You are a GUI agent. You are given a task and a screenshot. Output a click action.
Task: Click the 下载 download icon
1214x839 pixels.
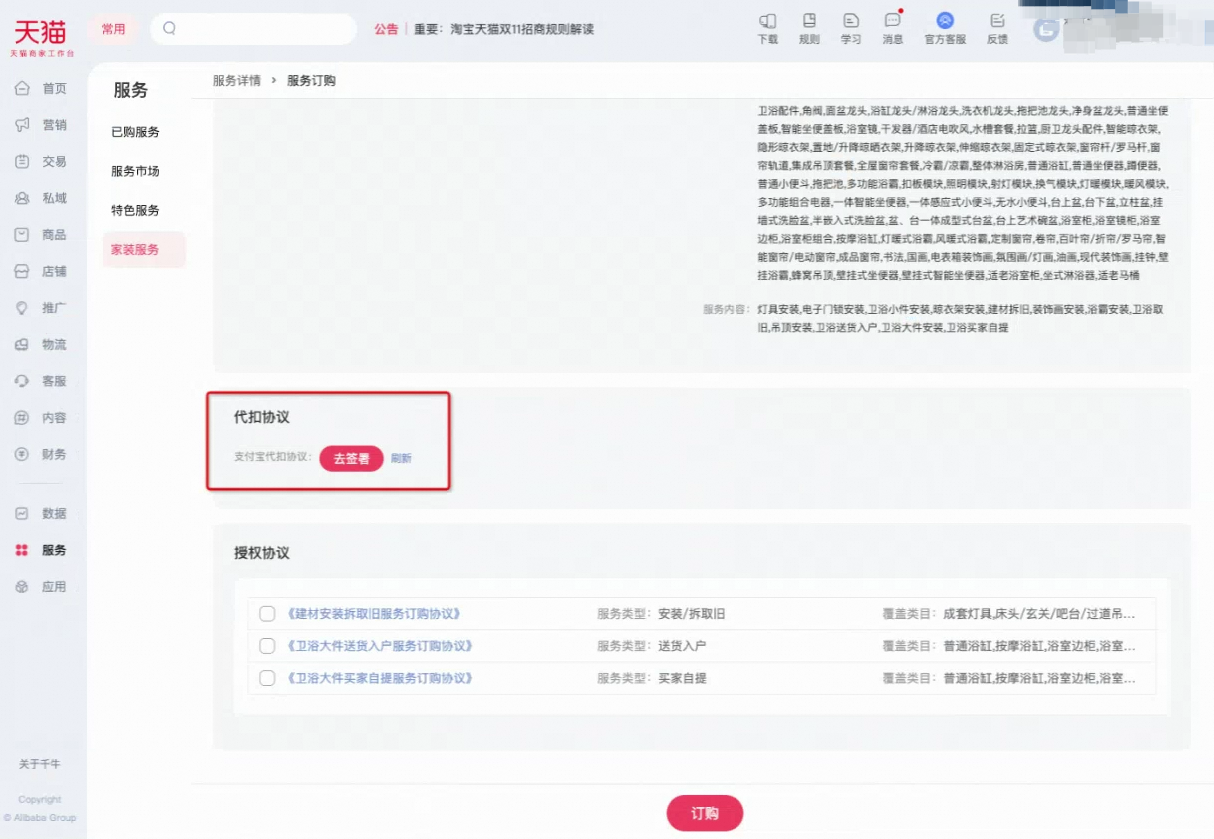[767, 20]
